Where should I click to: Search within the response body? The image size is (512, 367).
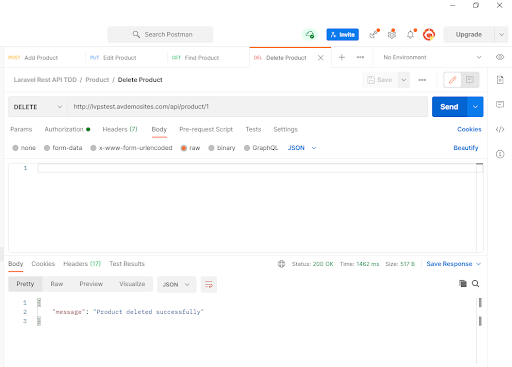[x=475, y=283]
